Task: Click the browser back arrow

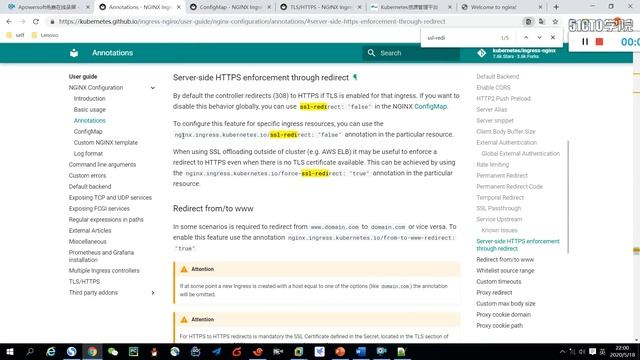Action: point(9,22)
